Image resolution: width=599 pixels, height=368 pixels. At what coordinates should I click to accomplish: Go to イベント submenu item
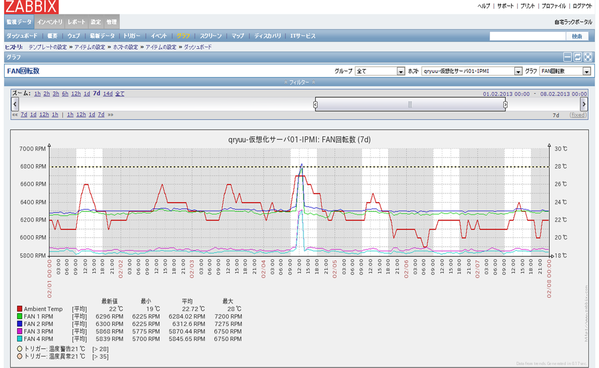coord(159,36)
